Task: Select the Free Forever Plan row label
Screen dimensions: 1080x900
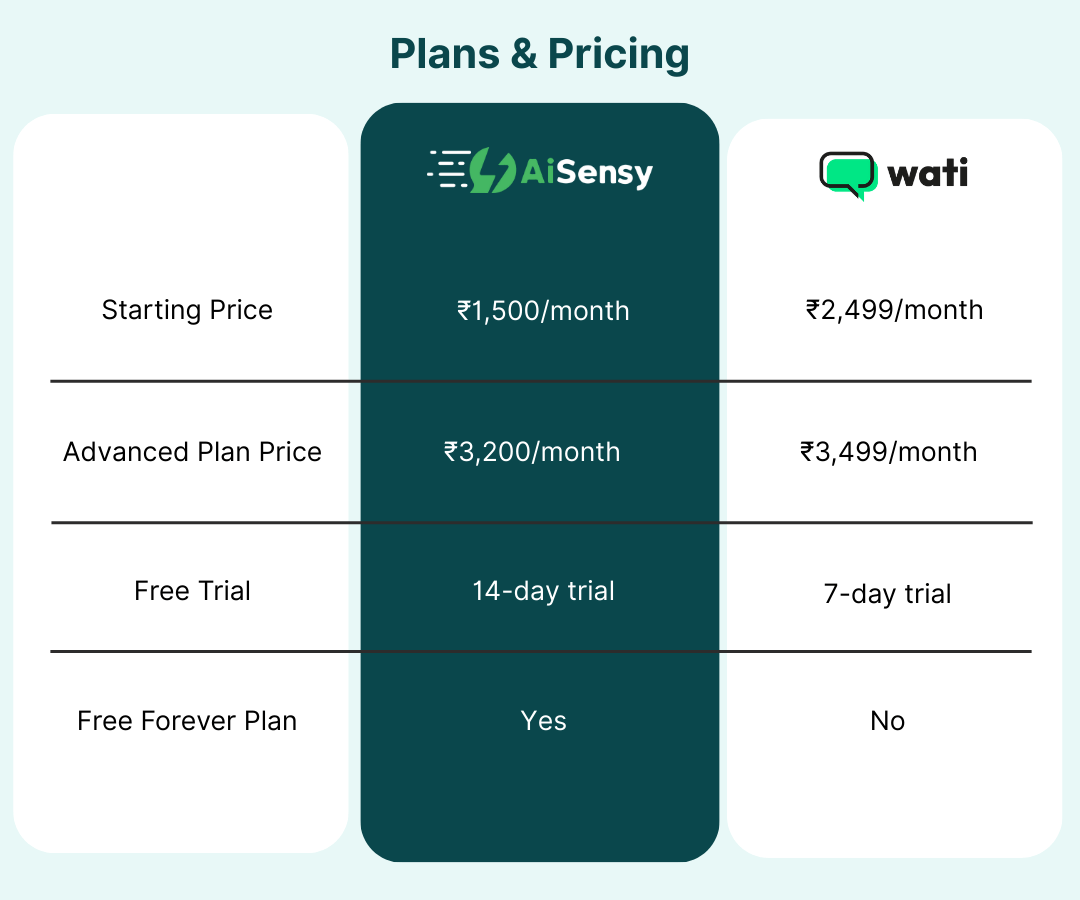Action: (187, 721)
